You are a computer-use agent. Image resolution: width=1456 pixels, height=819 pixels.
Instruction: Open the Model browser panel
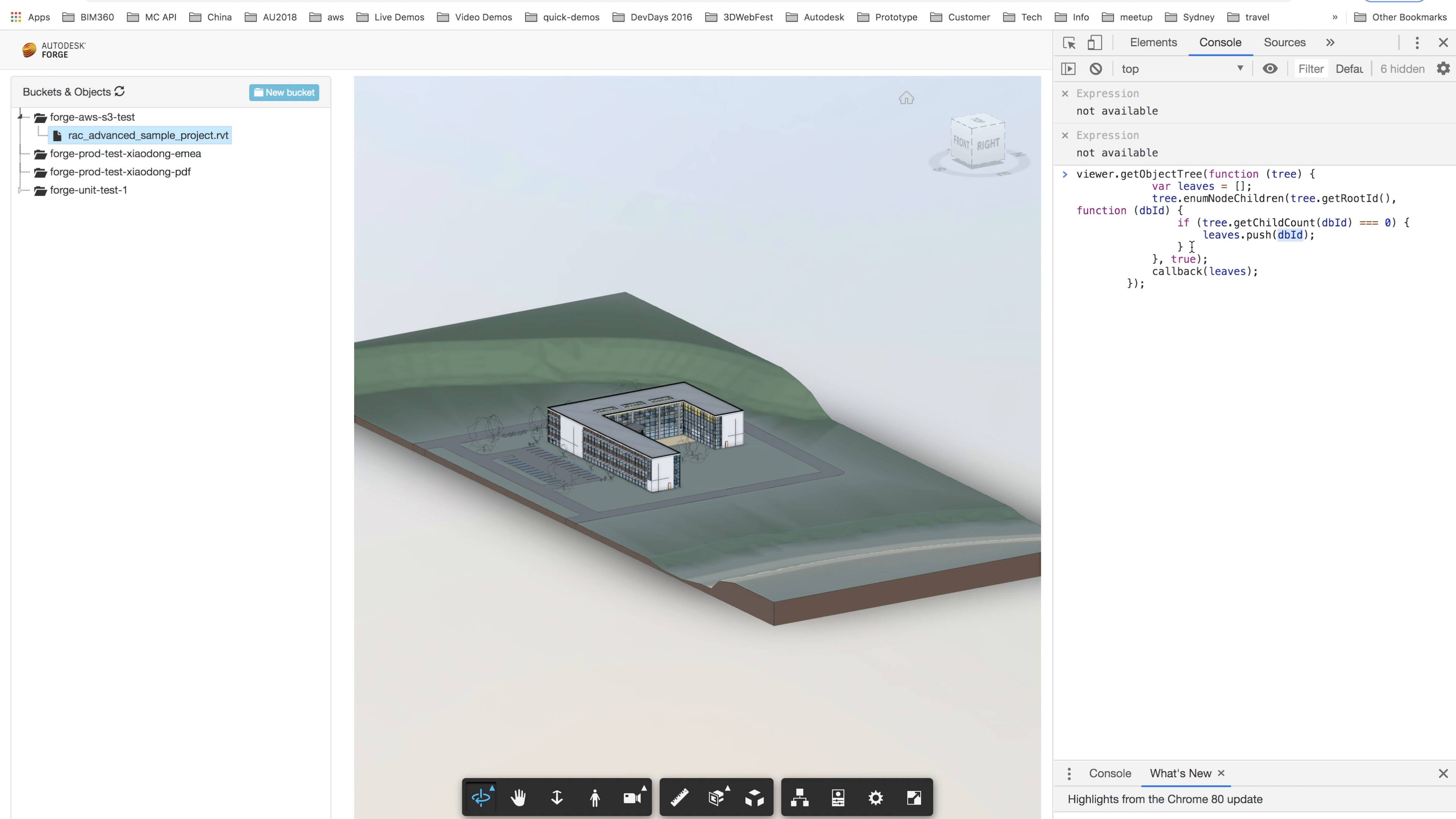click(800, 797)
